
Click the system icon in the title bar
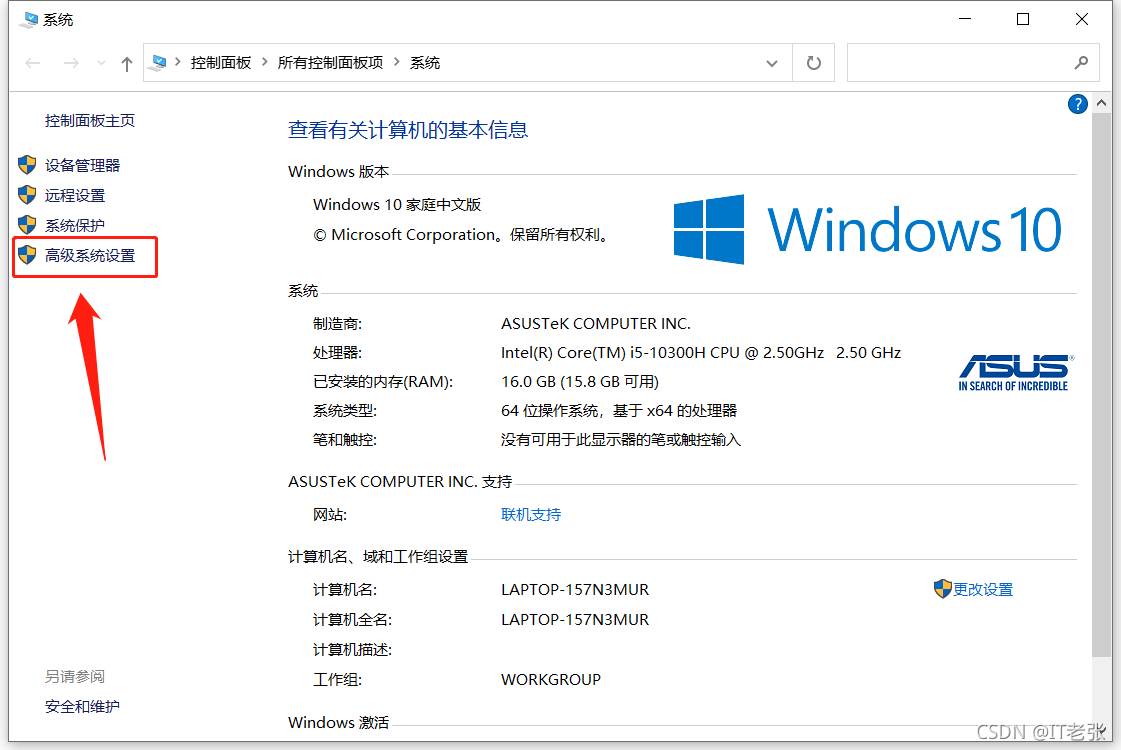29,19
